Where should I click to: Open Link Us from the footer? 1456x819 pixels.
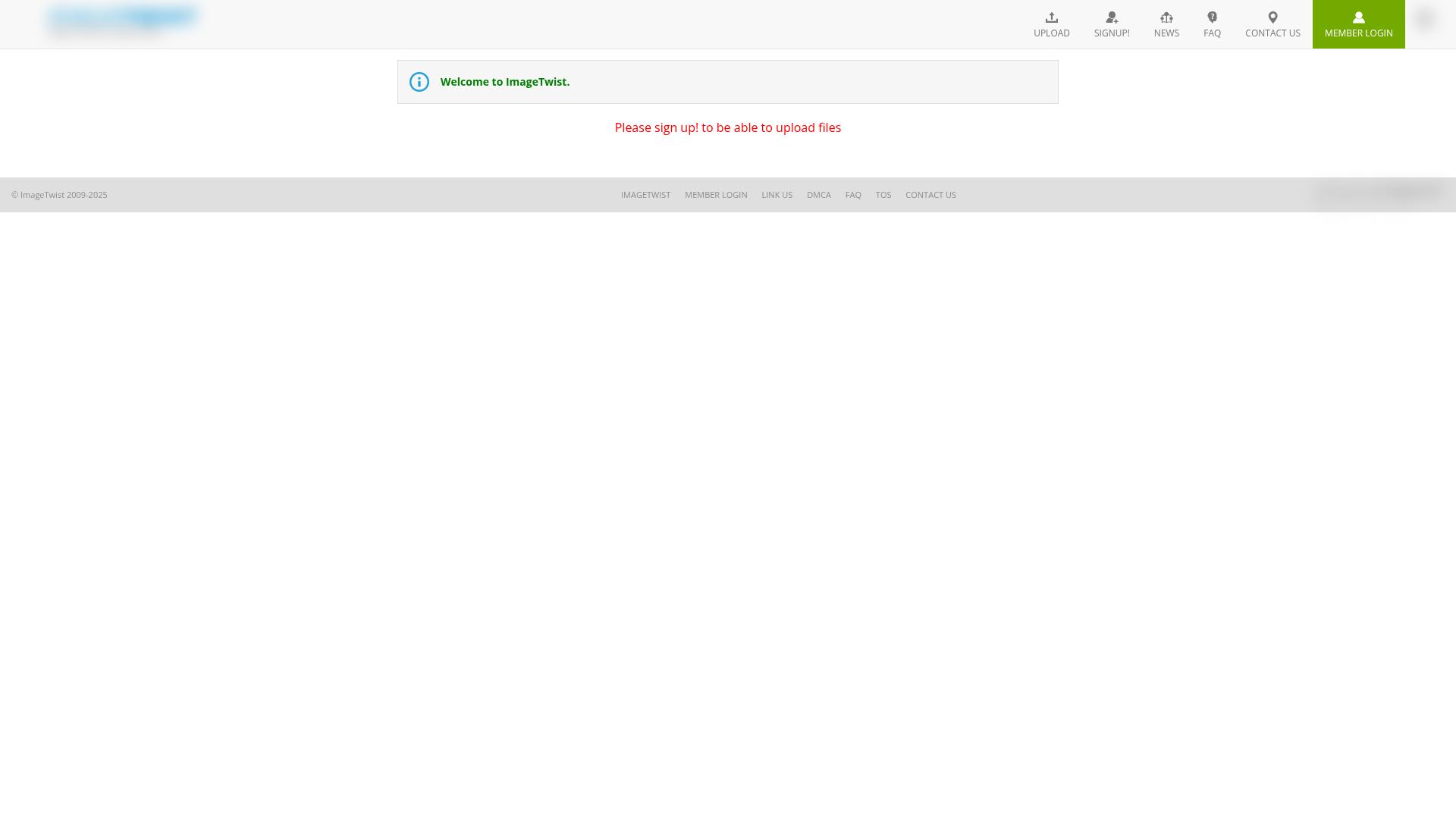[777, 195]
